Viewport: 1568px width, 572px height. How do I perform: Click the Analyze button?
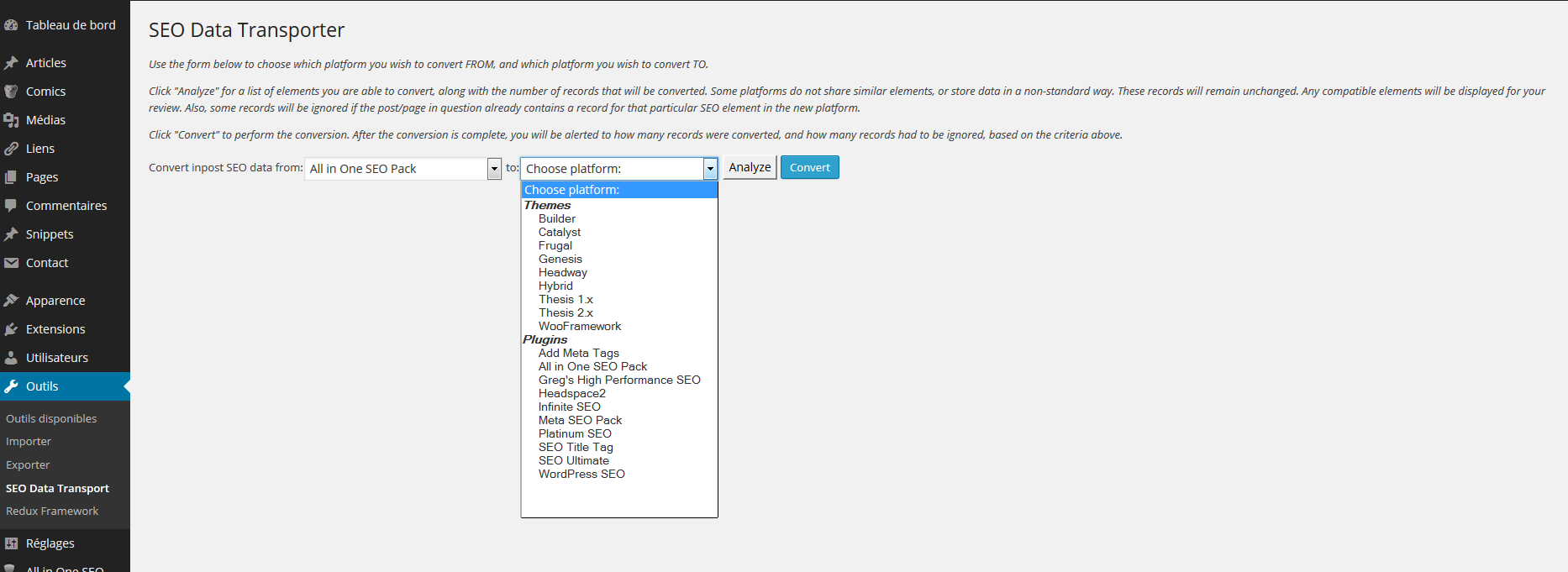(750, 167)
